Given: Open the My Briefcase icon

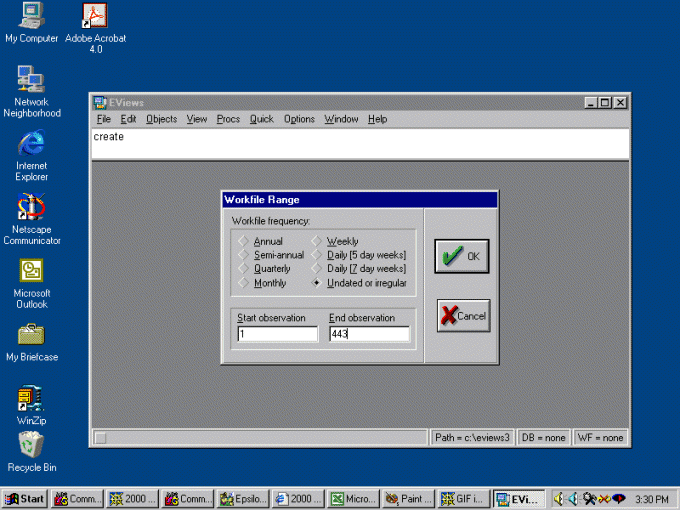Looking at the screenshot, I should point(31,335).
